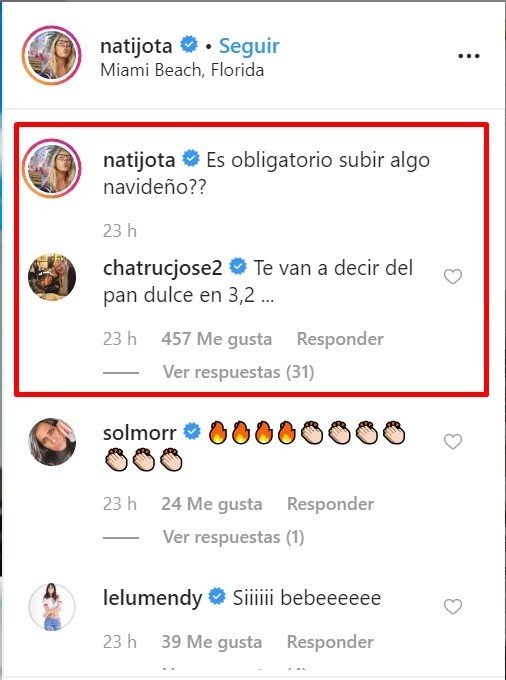Reply to lelumendy's comment via Responder
This screenshot has height=680, width=506.
(x=330, y=642)
